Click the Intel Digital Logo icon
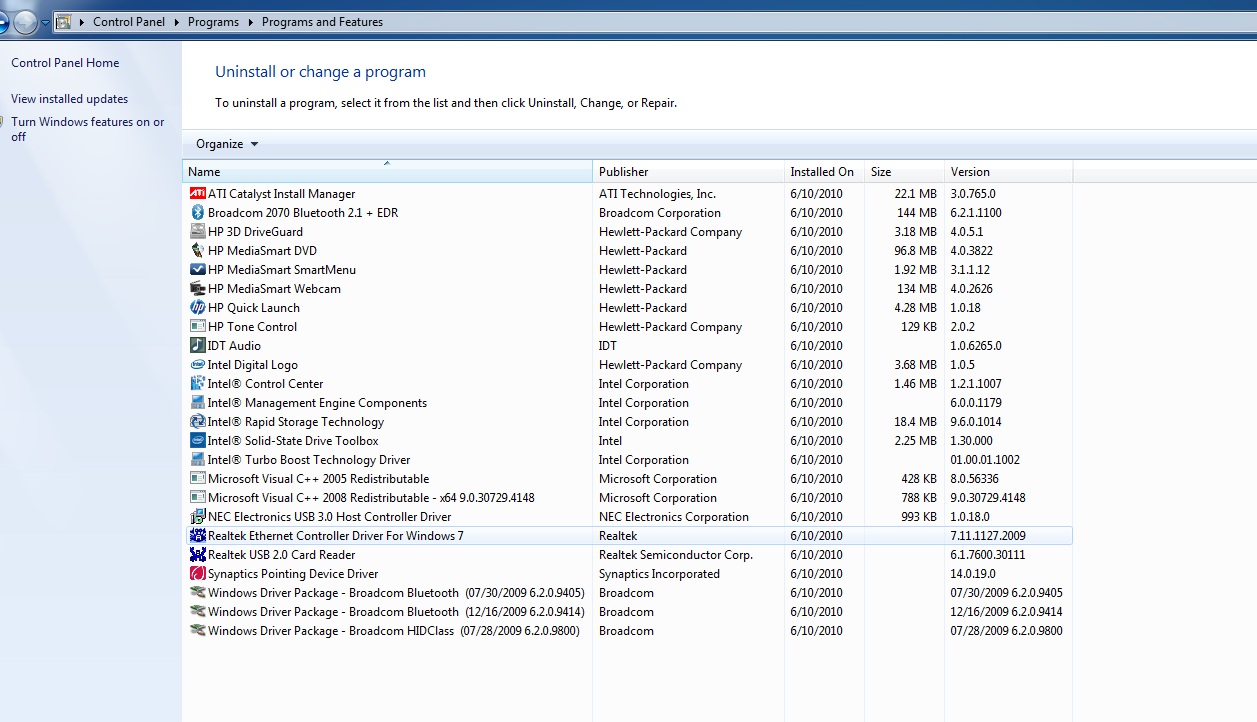 pyautogui.click(x=197, y=365)
